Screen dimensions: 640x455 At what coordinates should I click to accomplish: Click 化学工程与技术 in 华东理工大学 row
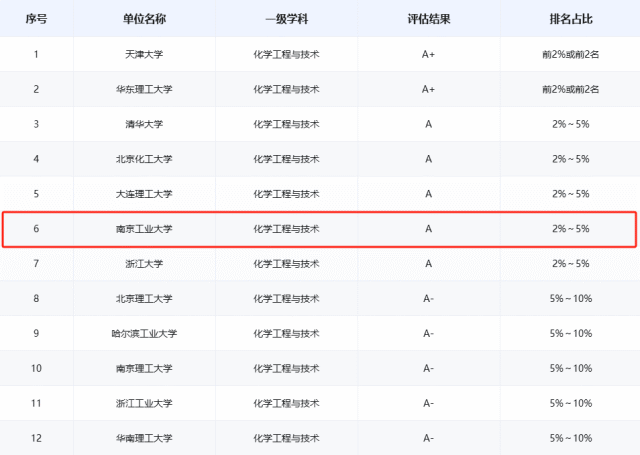(x=286, y=89)
